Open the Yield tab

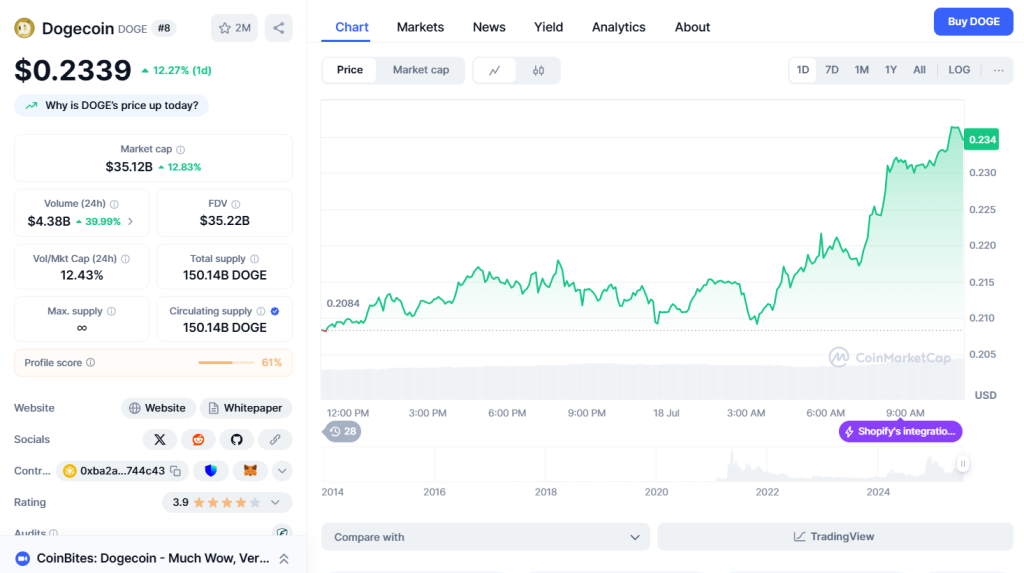548,27
